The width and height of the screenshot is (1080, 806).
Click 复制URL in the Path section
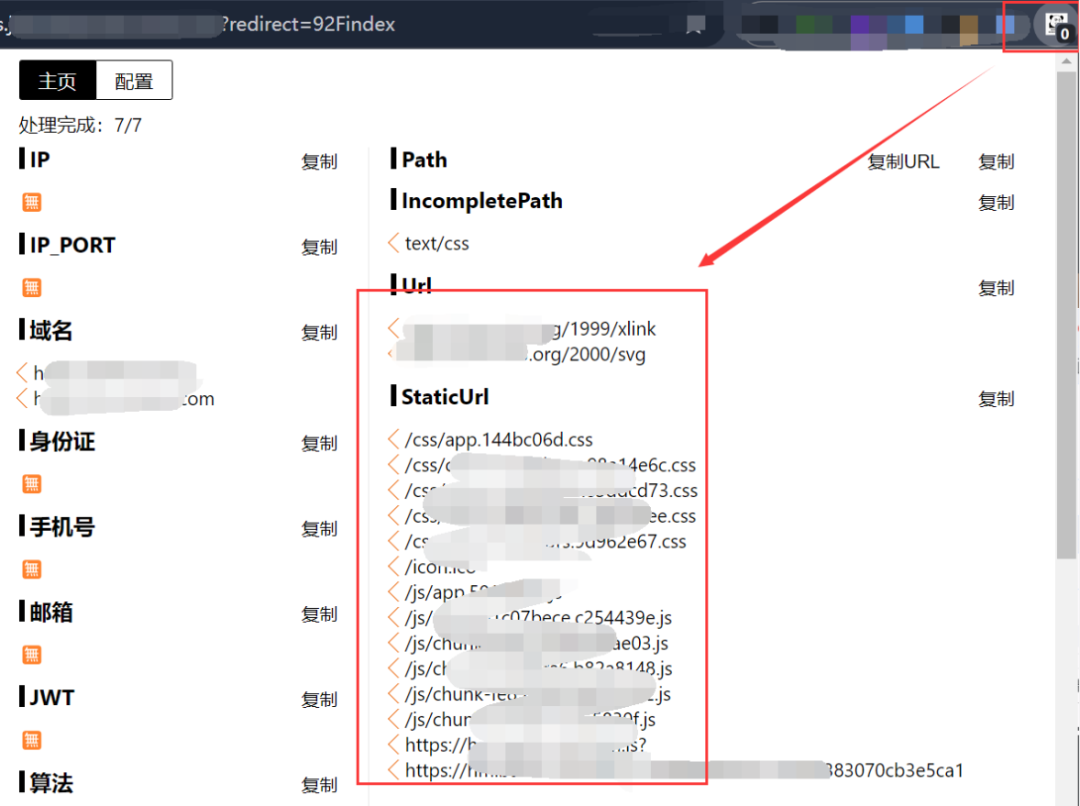tap(903, 162)
